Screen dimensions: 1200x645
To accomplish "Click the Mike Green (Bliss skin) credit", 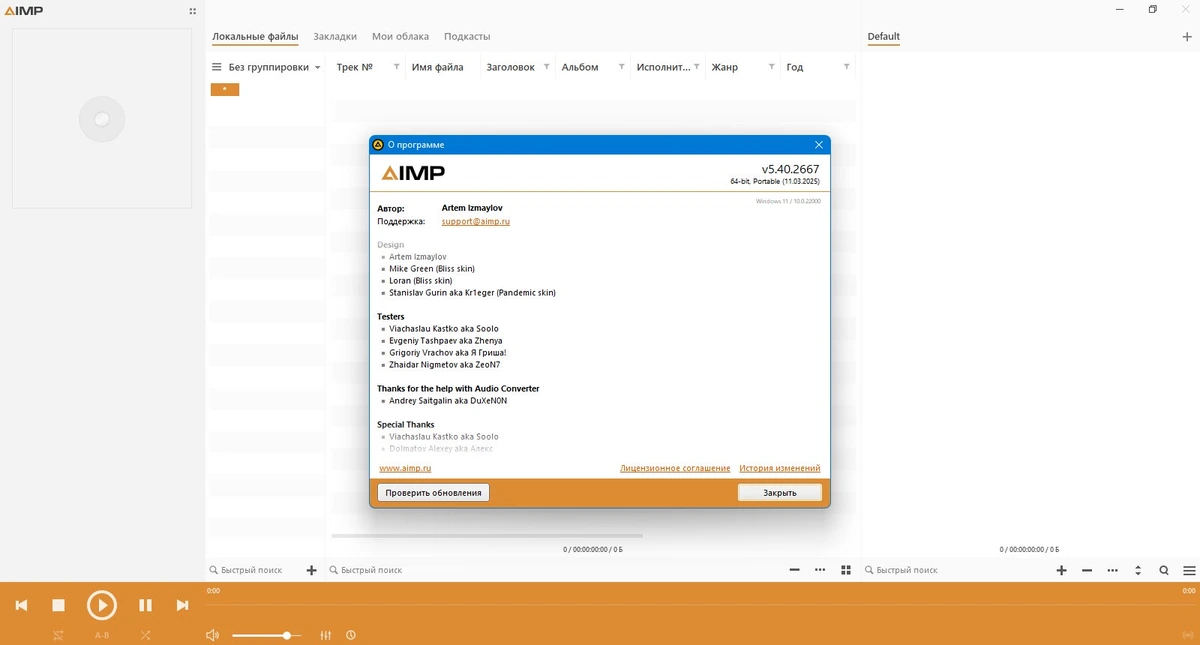I will pos(432,269).
